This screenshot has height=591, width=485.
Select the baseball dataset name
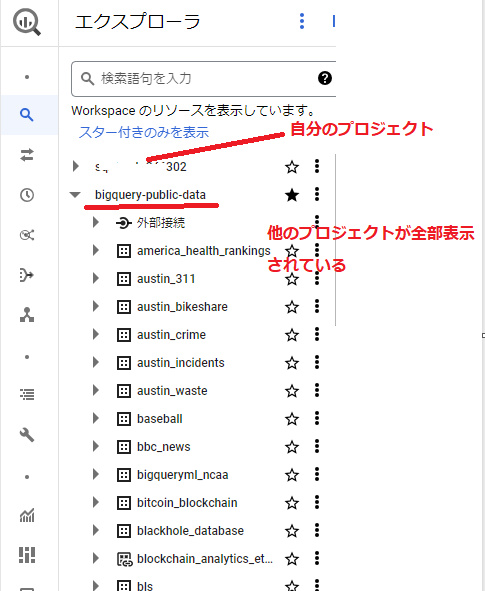click(160, 419)
